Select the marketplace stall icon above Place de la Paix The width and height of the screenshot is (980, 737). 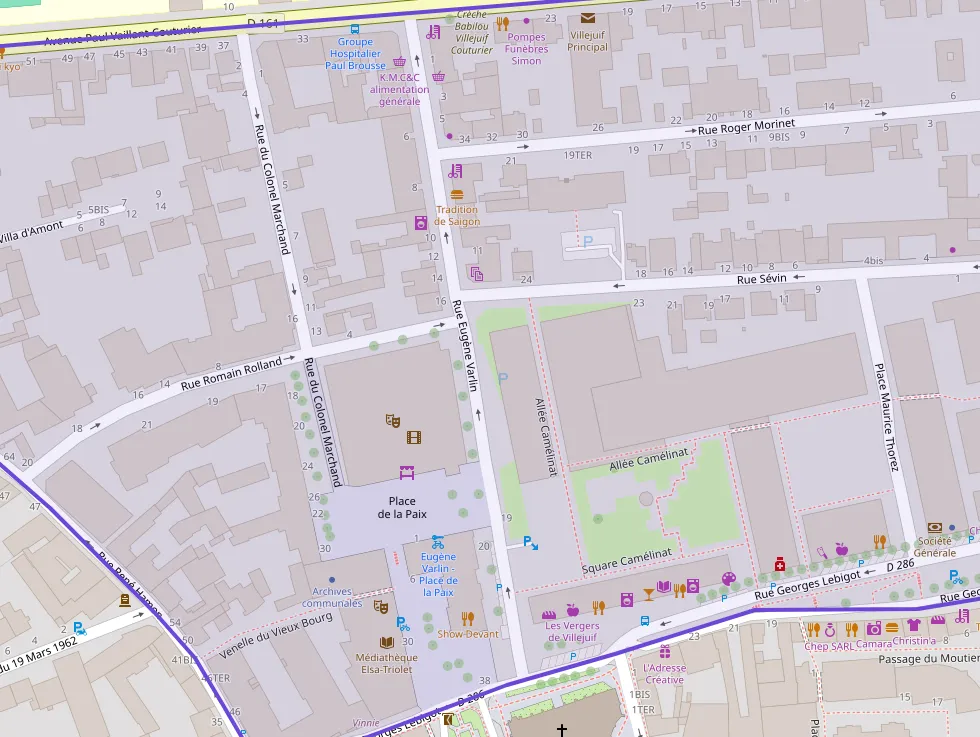[407, 471]
